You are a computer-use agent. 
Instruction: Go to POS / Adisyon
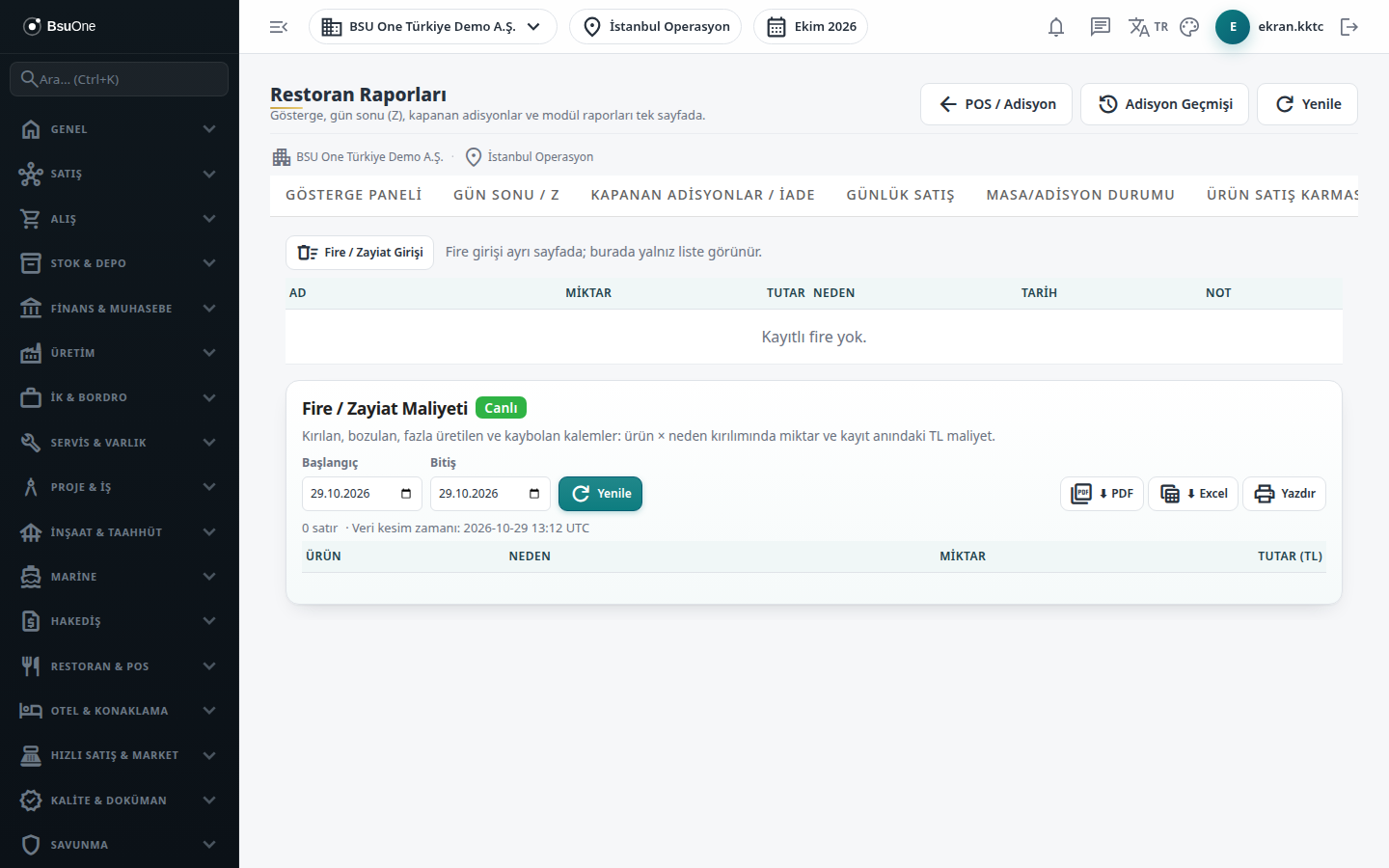(x=996, y=104)
